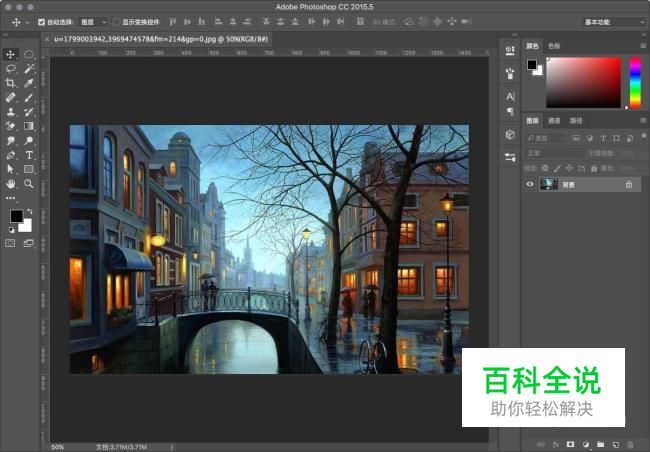
Task: Switch to the Layers tab
Action: click(532, 121)
